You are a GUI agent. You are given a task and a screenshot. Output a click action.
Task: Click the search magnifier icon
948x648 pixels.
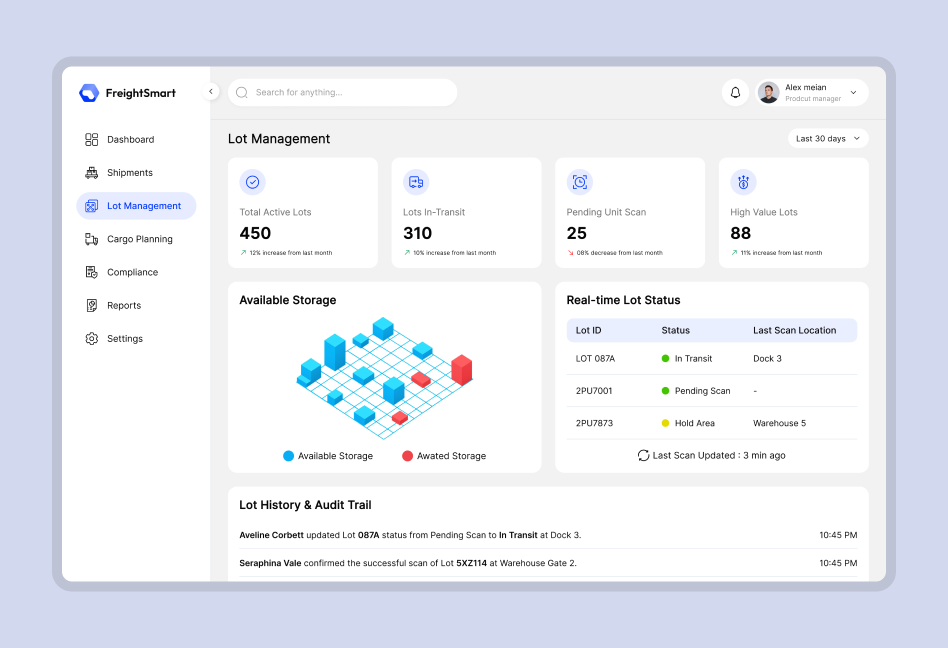pos(242,93)
